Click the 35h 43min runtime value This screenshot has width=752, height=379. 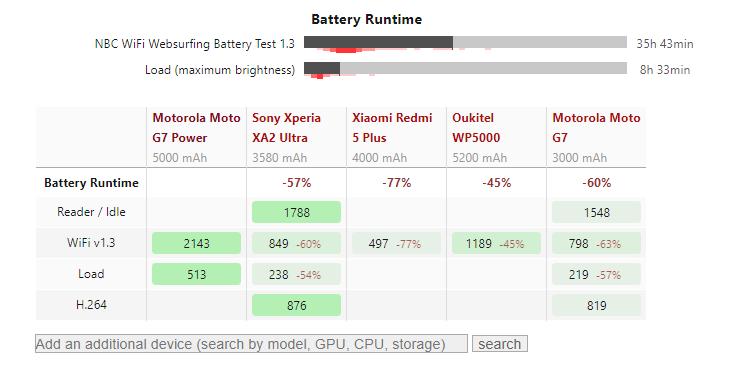(665, 44)
